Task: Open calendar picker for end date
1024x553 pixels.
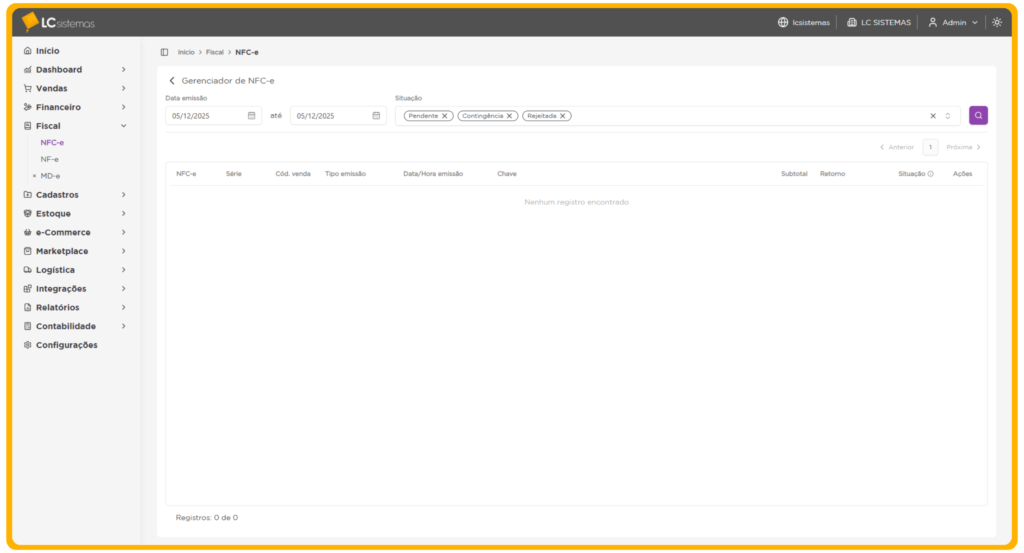Action: [x=376, y=116]
